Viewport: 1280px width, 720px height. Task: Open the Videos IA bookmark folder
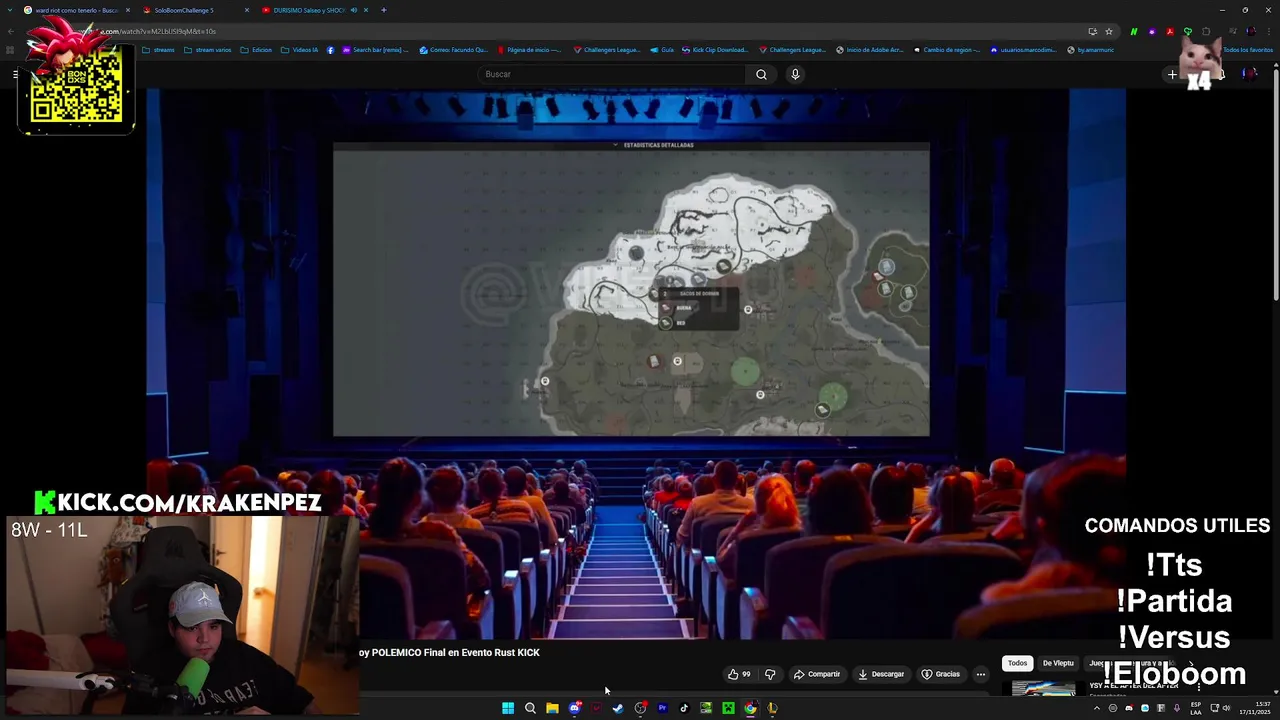[299, 49]
